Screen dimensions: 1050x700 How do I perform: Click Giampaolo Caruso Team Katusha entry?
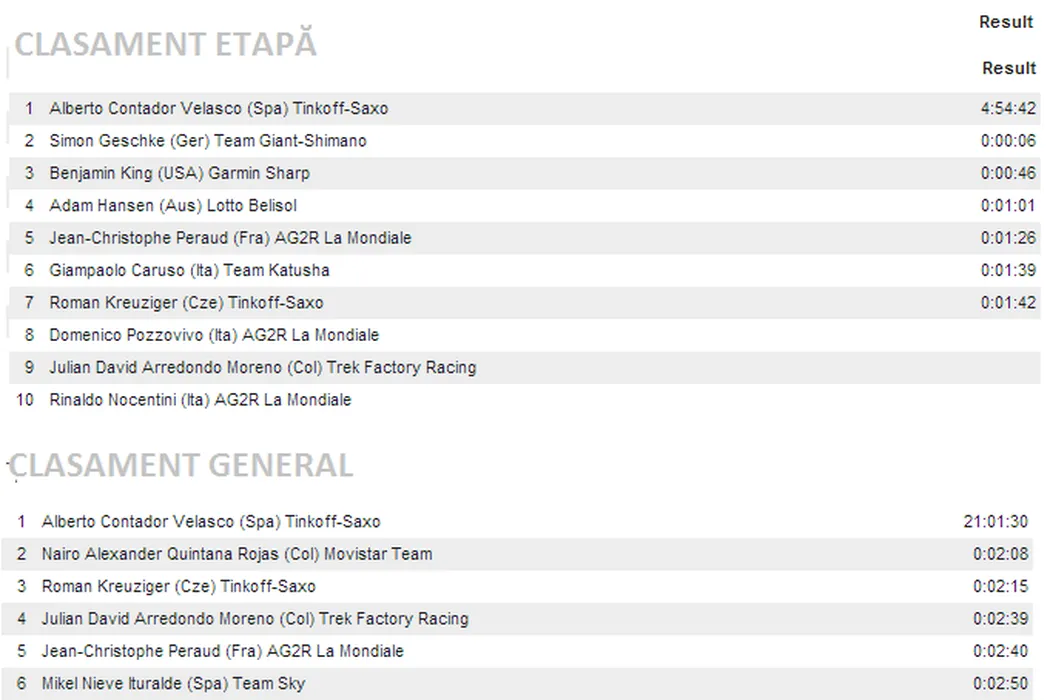tap(189, 270)
